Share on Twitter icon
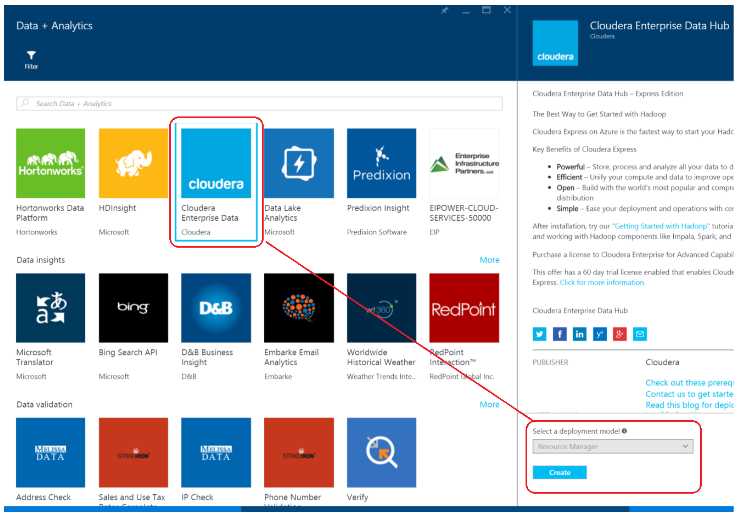The height and width of the screenshot is (520, 745). [539, 334]
